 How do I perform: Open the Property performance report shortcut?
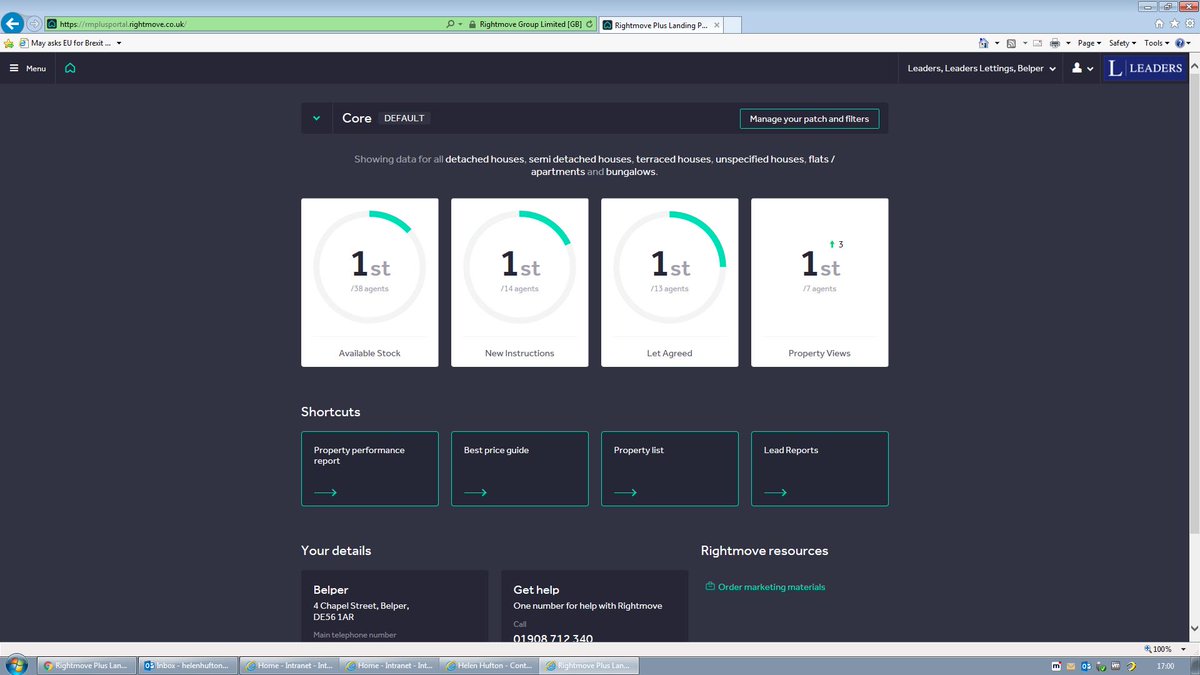point(369,468)
